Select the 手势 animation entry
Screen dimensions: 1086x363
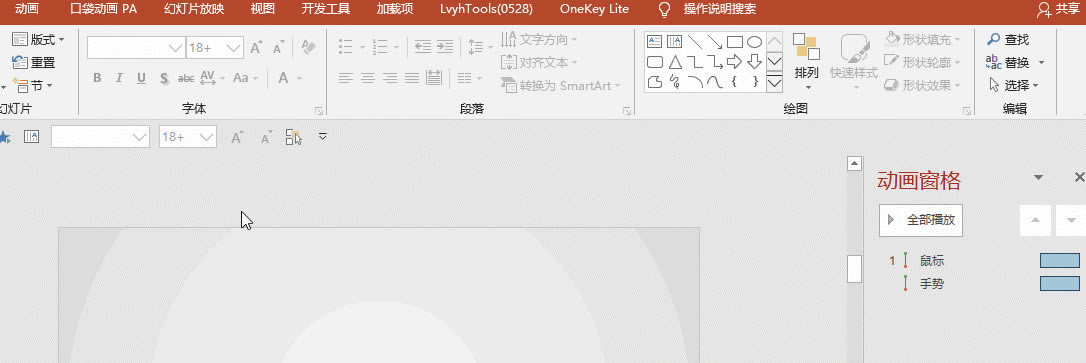pyautogui.click(x=932, y=284)
